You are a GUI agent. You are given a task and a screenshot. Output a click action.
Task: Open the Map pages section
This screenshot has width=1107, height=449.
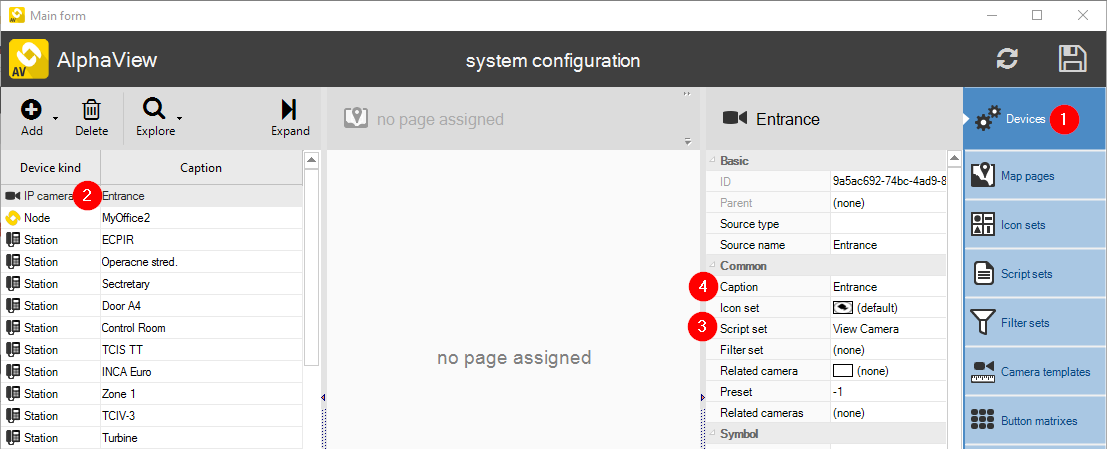pos(1034,176)
